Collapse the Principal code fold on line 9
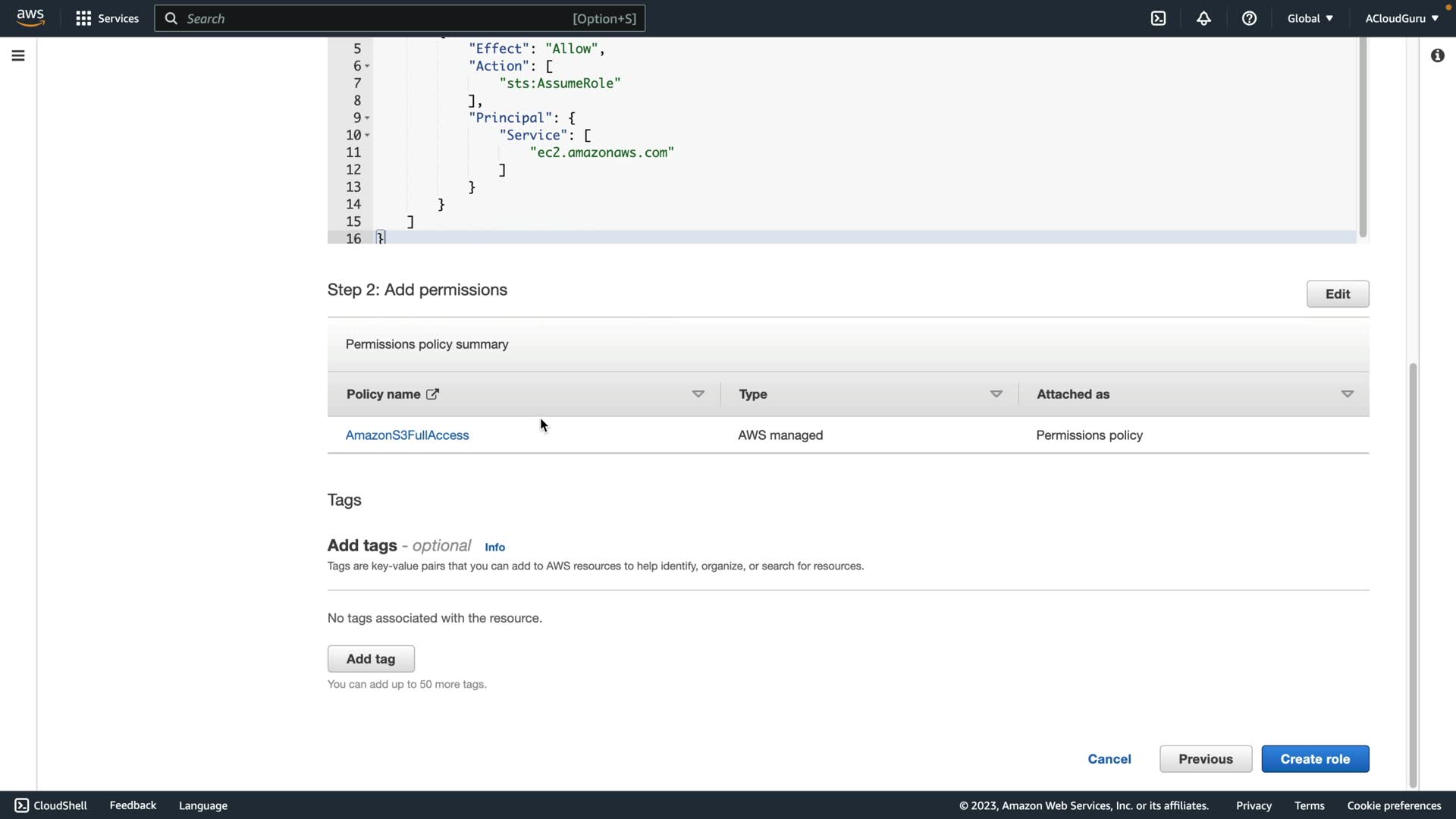 [x=367, y=118]
